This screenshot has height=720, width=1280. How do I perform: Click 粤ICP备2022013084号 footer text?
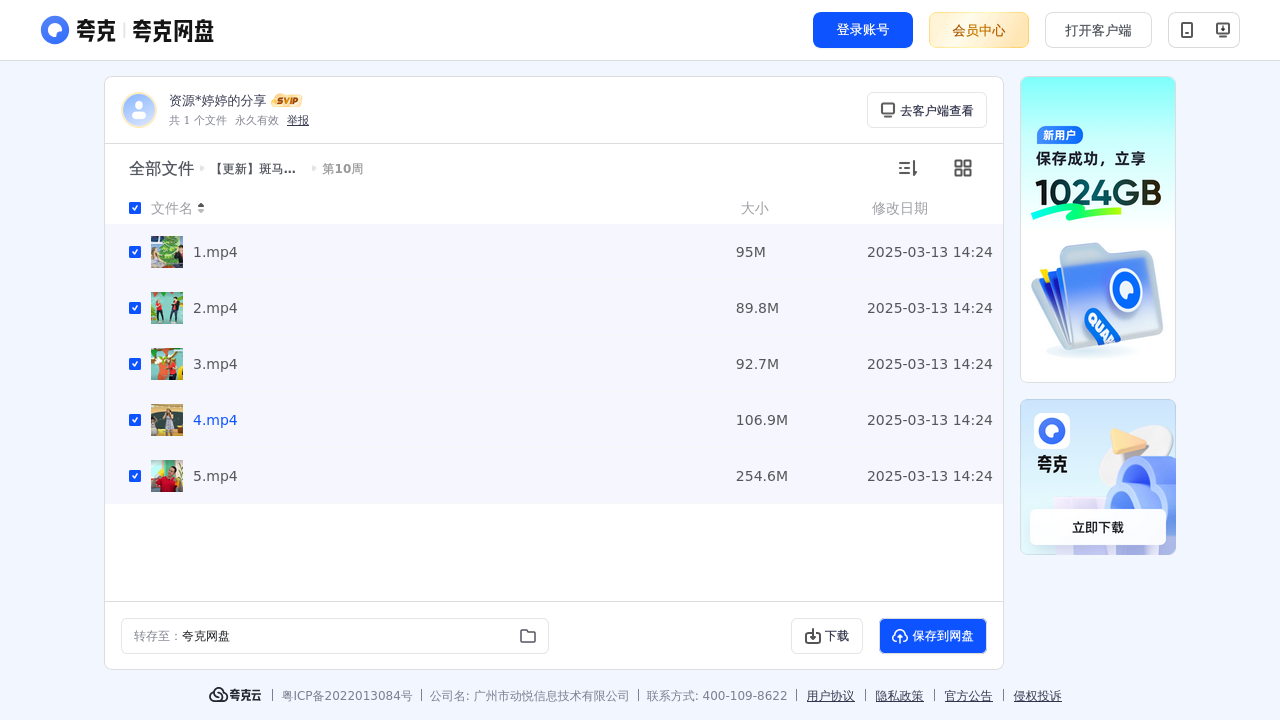coord(347,696)
